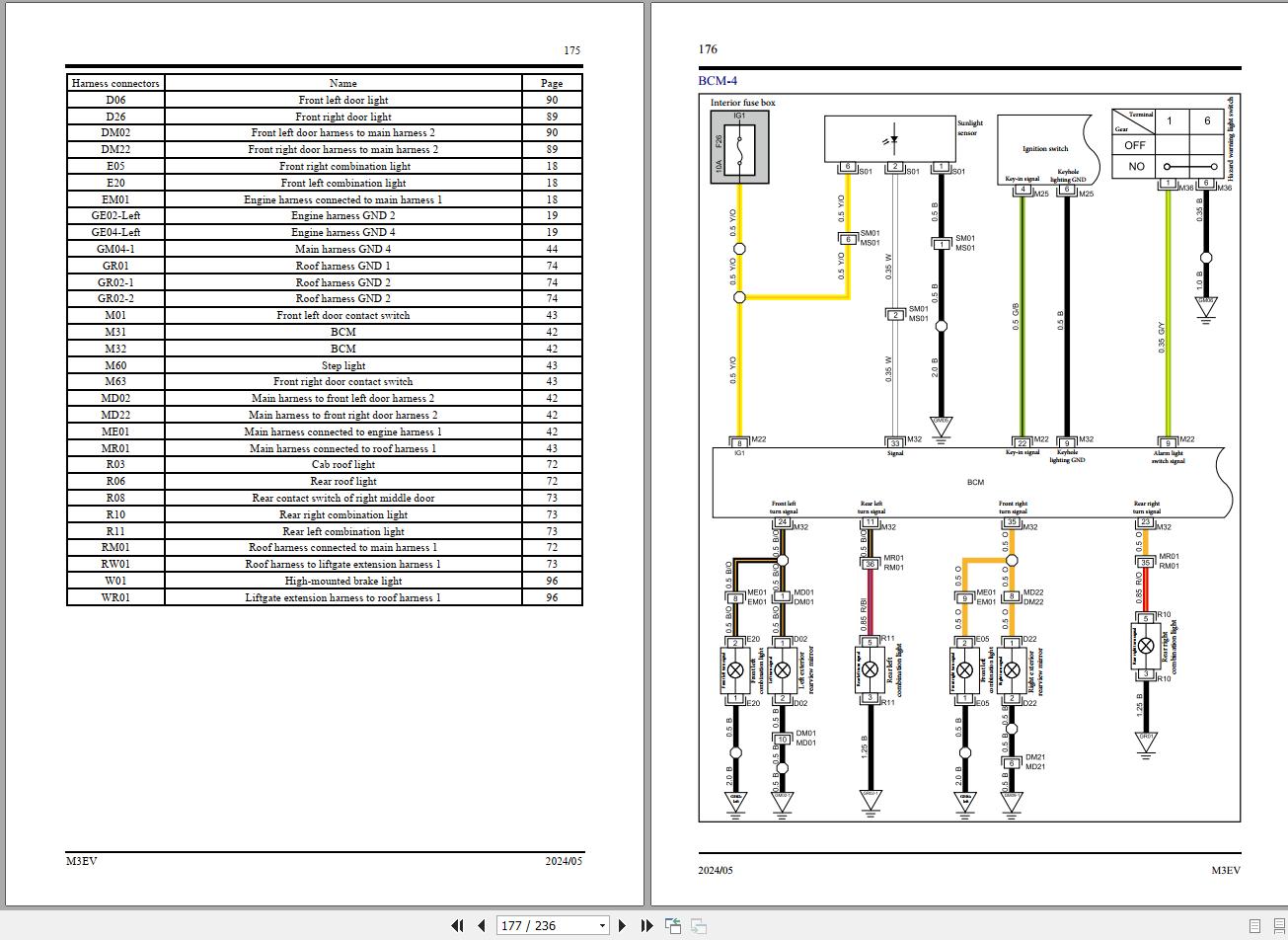Jump to the last page

tap(646, 925)
